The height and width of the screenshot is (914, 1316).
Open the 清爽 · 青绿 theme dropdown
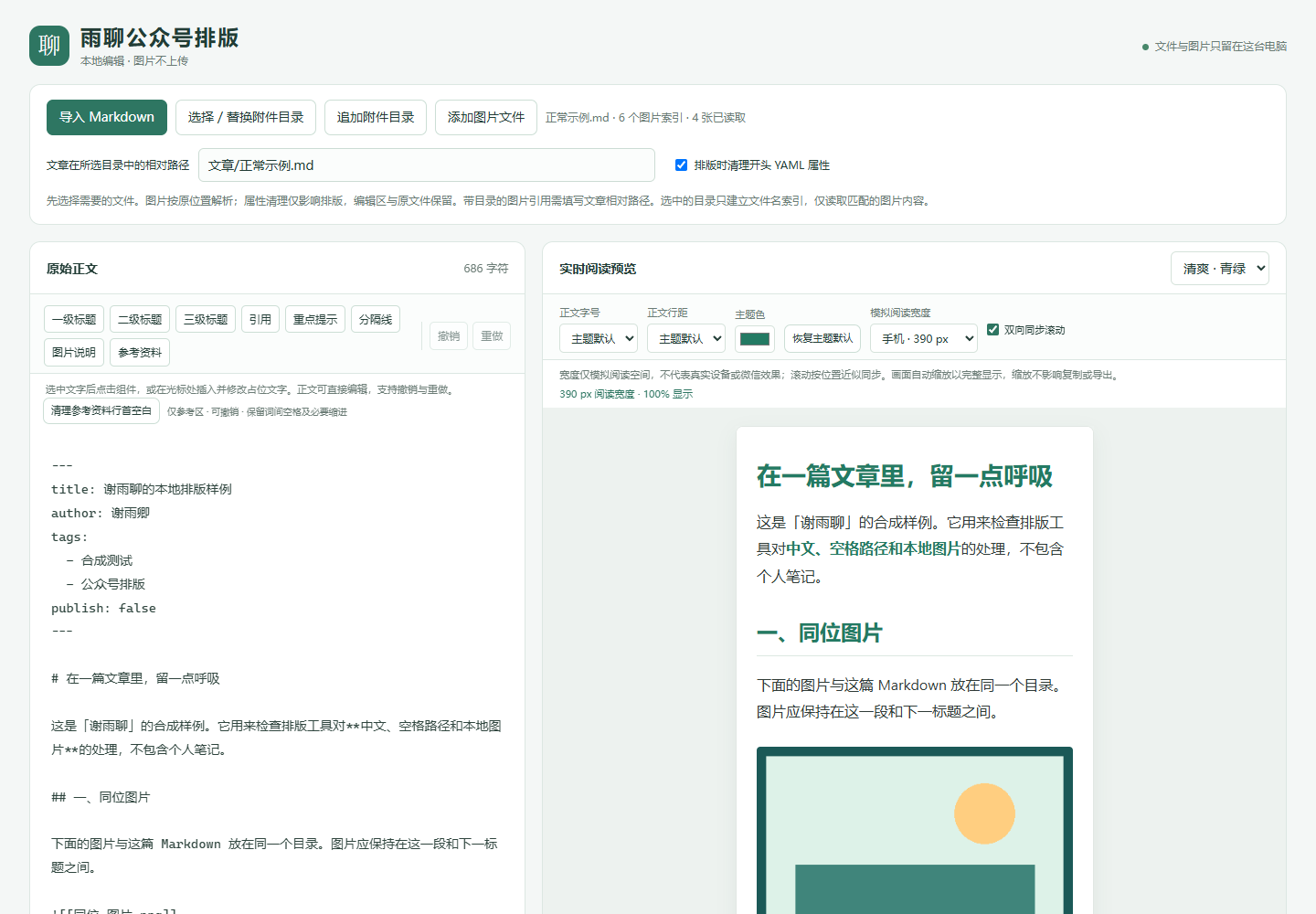[1220, 269]
